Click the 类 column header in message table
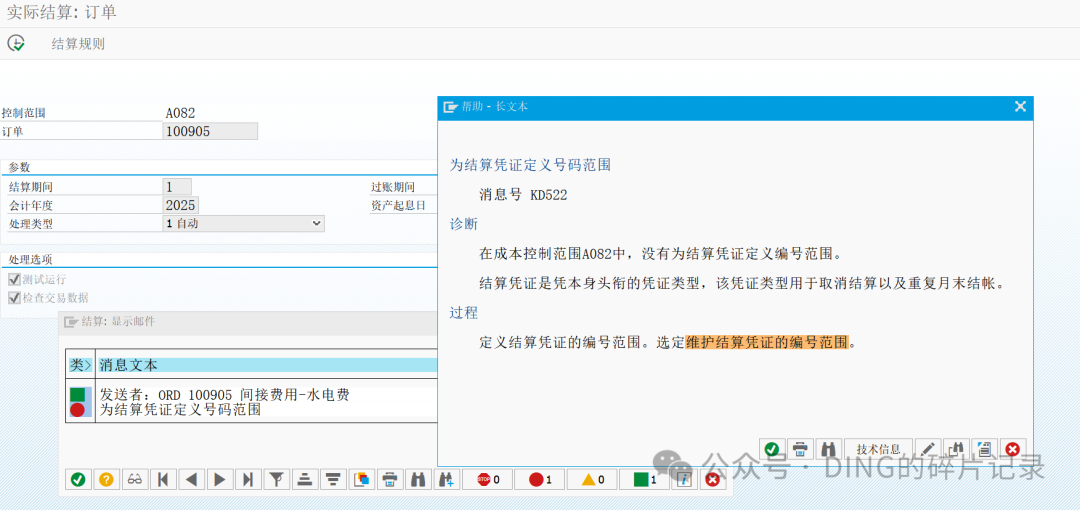Image resolution: width=1080 pixels, height=510 pixels. click(x=80, y=365)
